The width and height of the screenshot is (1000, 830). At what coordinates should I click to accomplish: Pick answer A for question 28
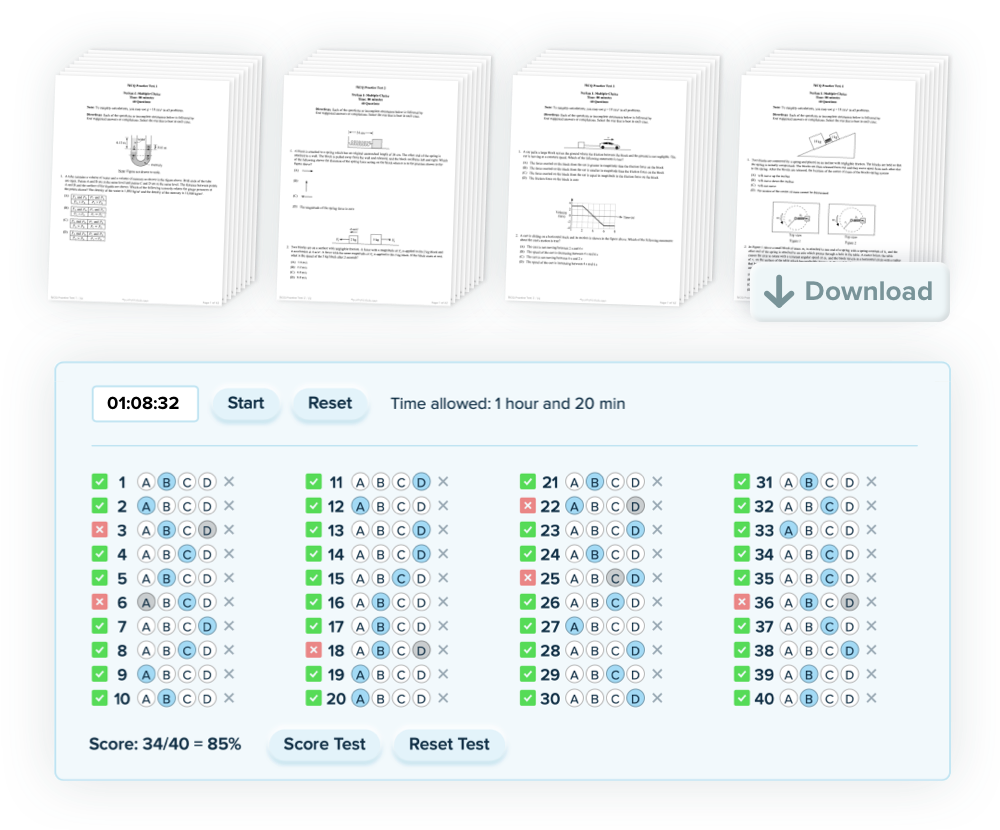[575, 651]
